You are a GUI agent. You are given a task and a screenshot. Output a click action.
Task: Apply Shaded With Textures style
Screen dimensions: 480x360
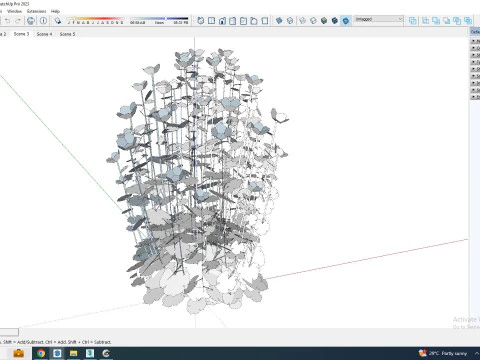tap(335, 21)
